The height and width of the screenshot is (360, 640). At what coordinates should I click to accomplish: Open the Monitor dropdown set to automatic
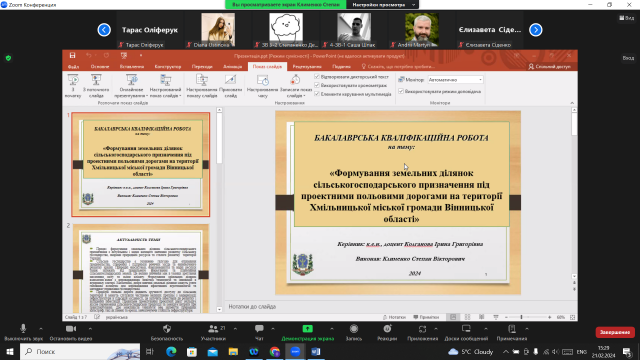455,80
